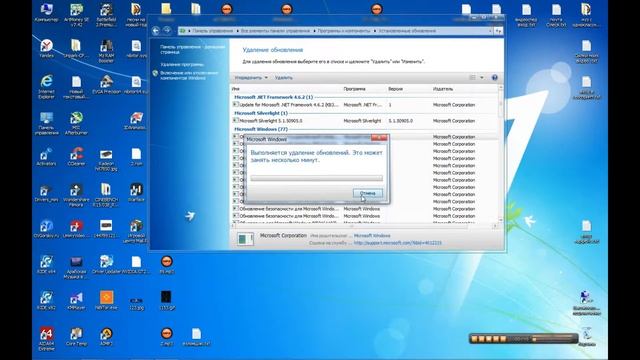Open My RAM Booster desktop icon
Viewport: 640px width, 360px height.
106,51
